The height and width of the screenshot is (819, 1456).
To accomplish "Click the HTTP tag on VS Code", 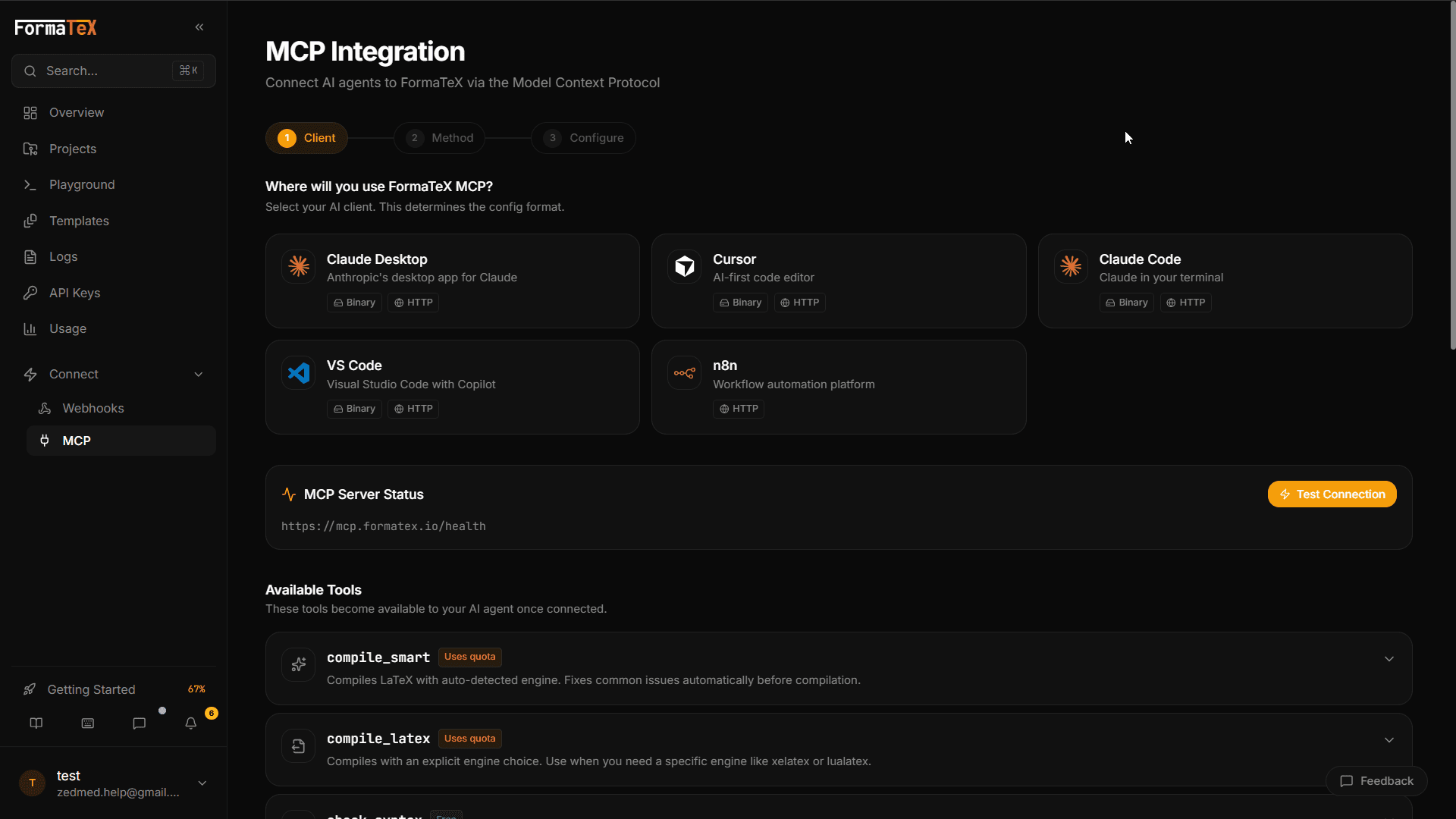I will 413,409.
